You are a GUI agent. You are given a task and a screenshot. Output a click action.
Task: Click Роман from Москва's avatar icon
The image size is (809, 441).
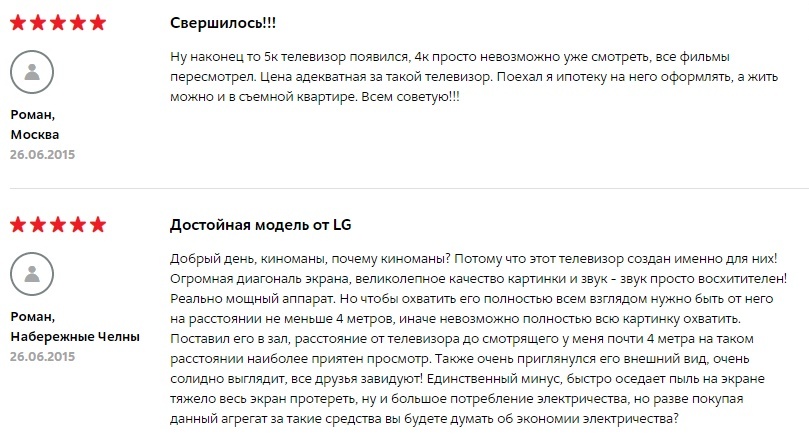click(x=32, y=72)
